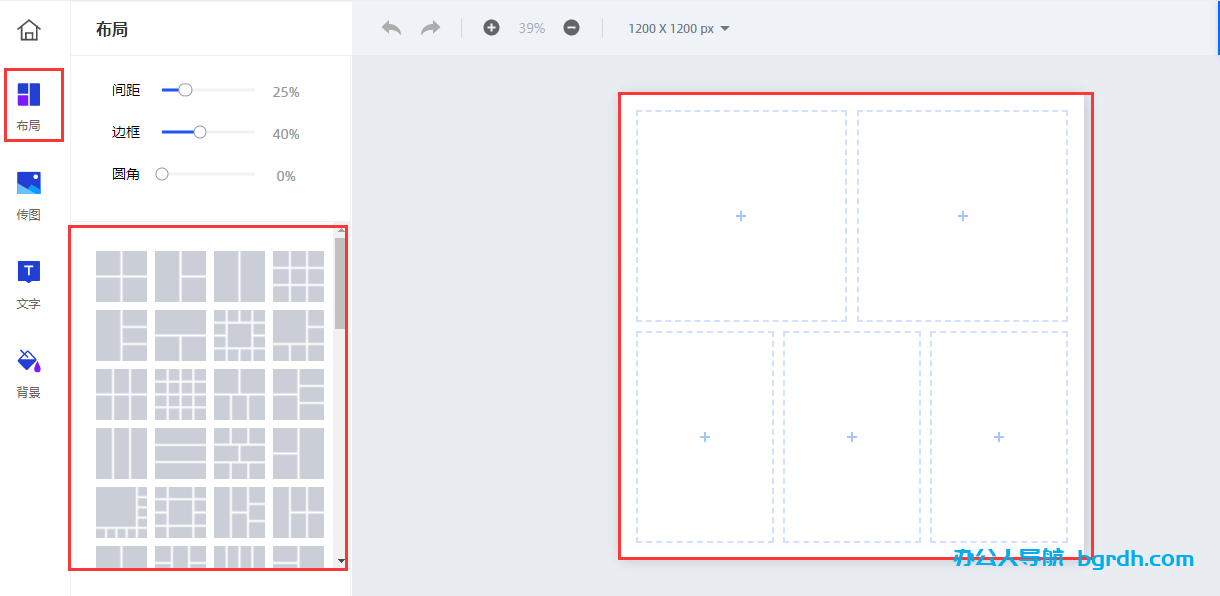
Task: Zoom in with the plus circle icon
Action: pos(491,28)
